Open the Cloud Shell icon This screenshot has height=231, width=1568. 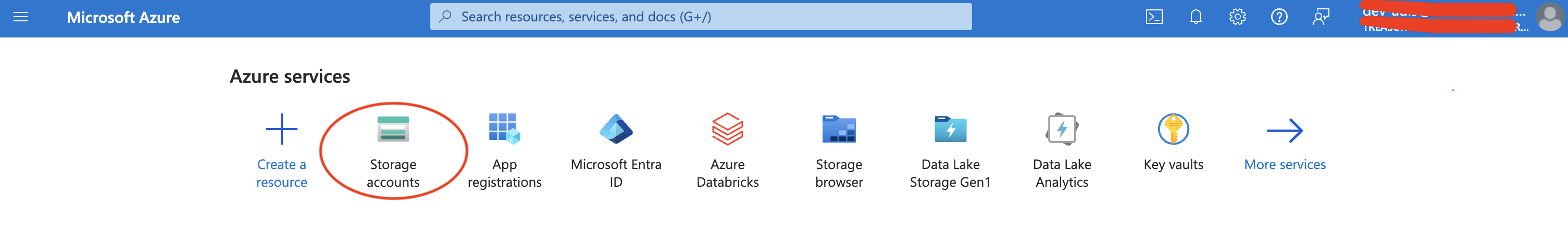[1154, 17]
